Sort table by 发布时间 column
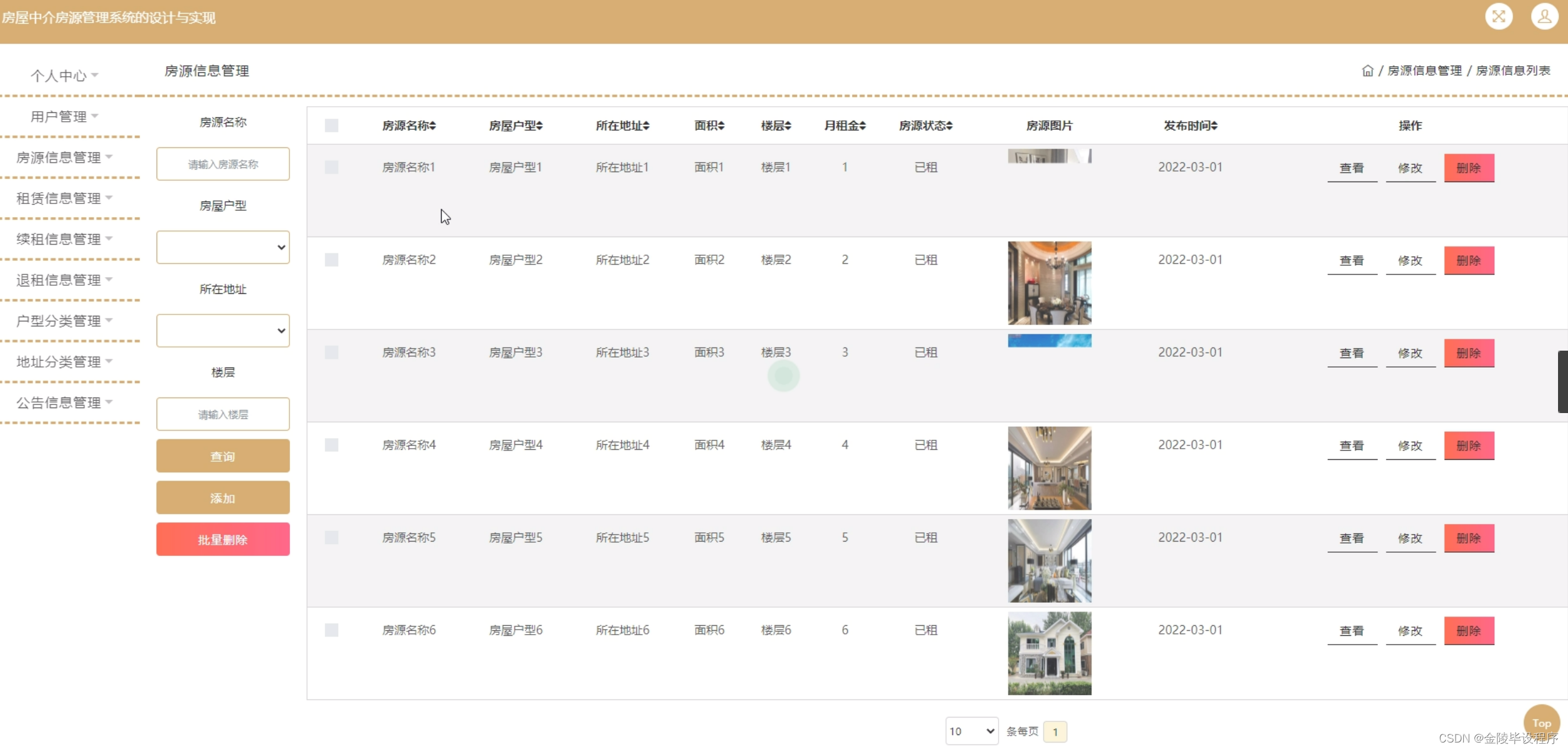1568x750 pixels. [x=1190, y=126]
